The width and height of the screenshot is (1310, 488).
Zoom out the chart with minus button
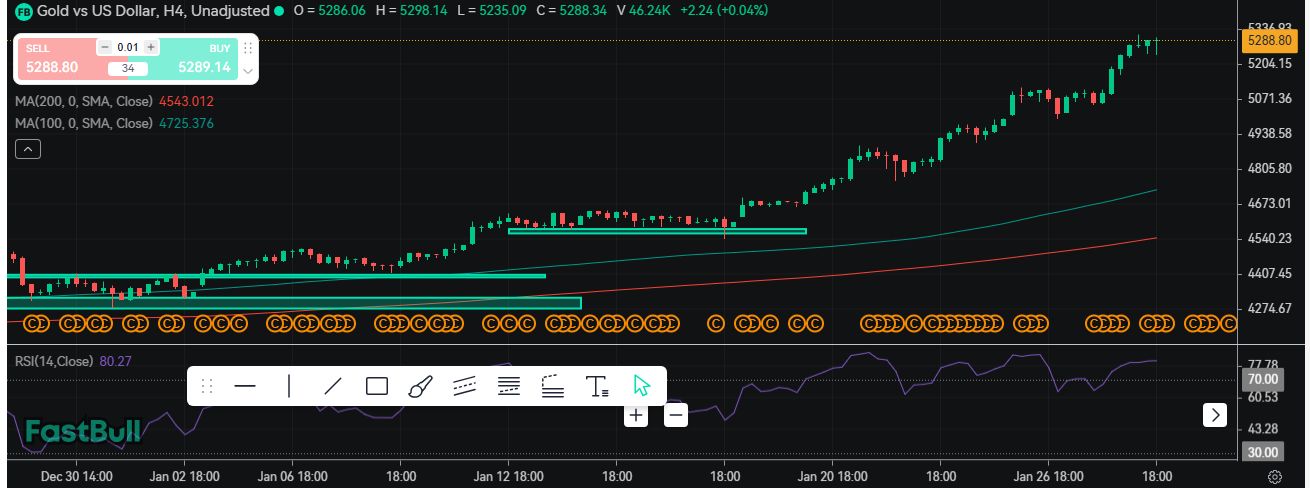[676, 414]
